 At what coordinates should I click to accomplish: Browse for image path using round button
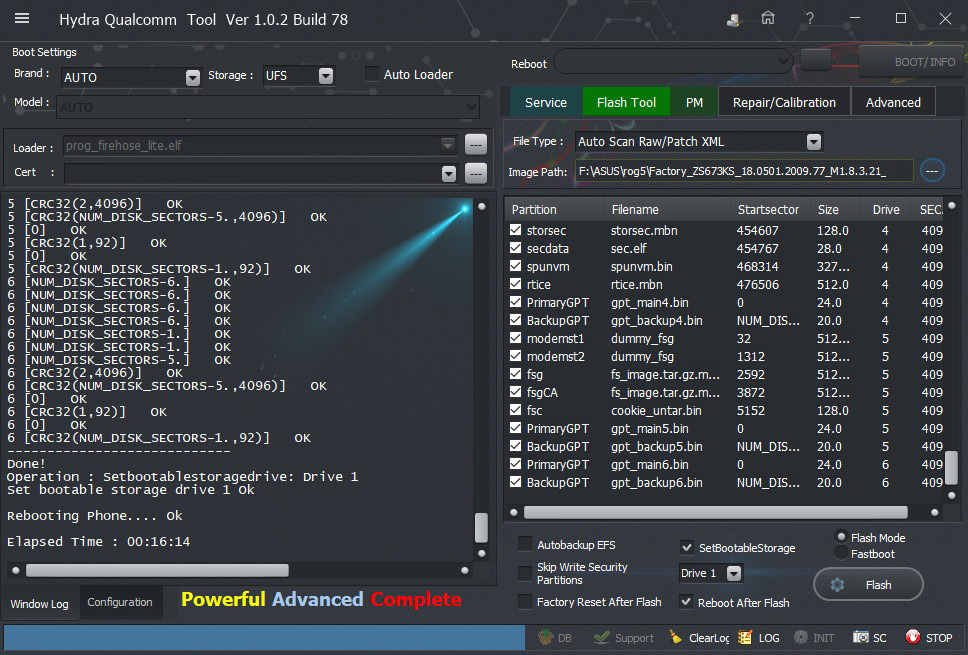932,170
